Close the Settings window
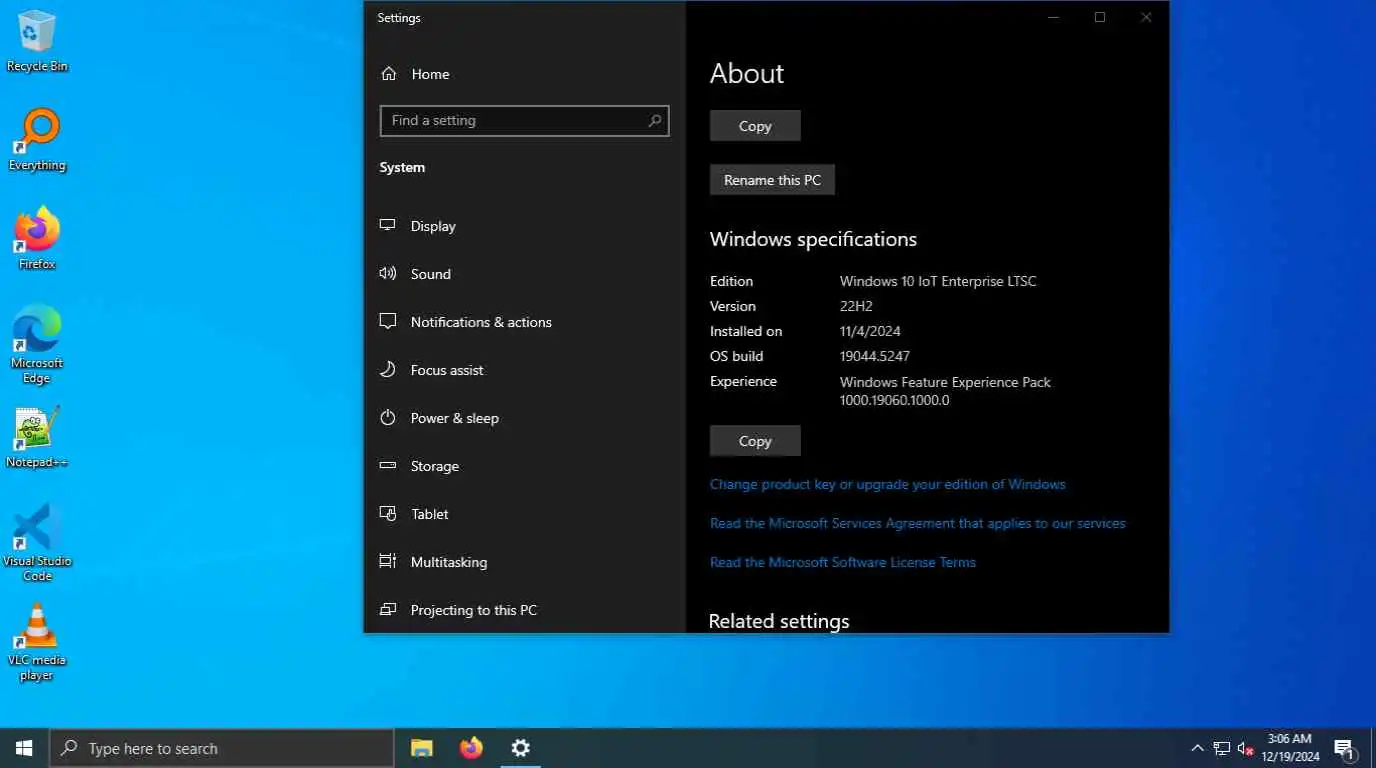Image resolution: width=1376 pixels, height=768 pixels. tap(1146, 17)
